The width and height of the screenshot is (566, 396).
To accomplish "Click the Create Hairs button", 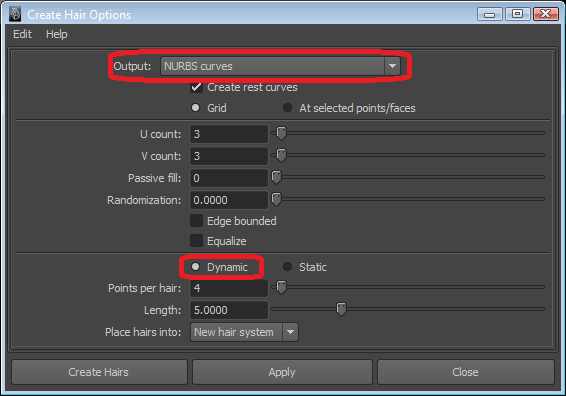I will (x=99, y=372).
